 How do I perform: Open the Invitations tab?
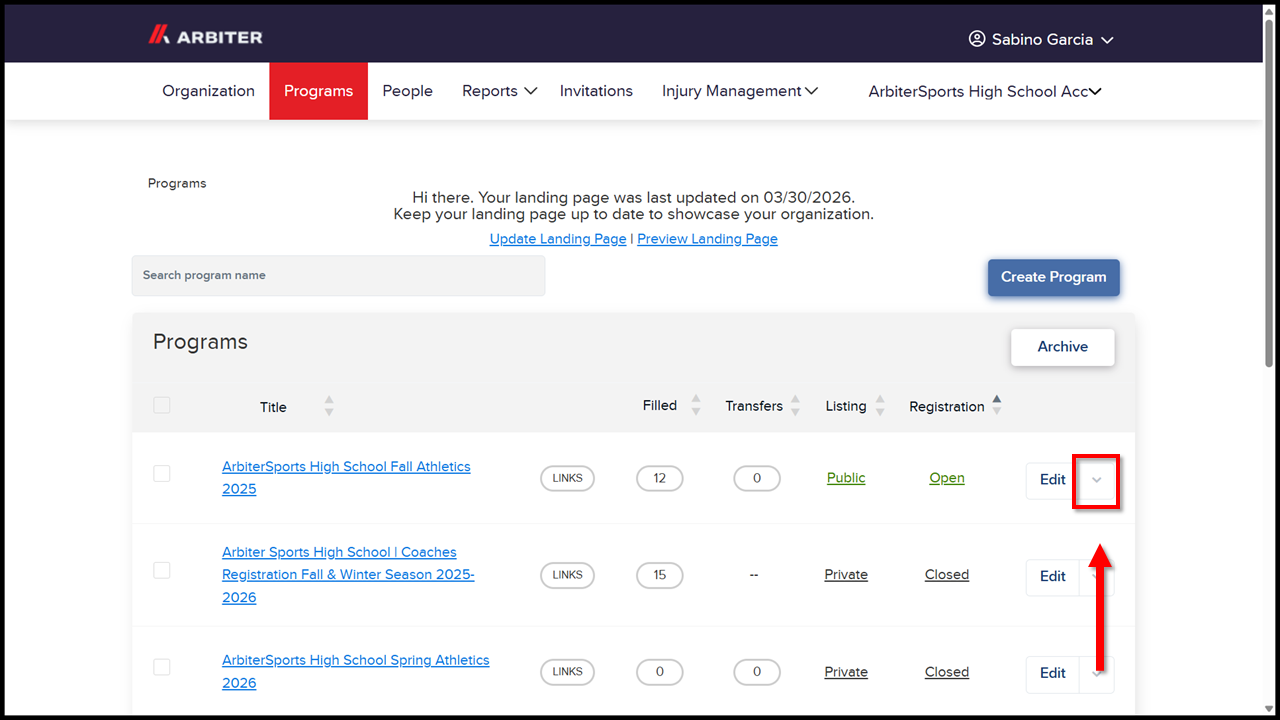coord(596,91)
